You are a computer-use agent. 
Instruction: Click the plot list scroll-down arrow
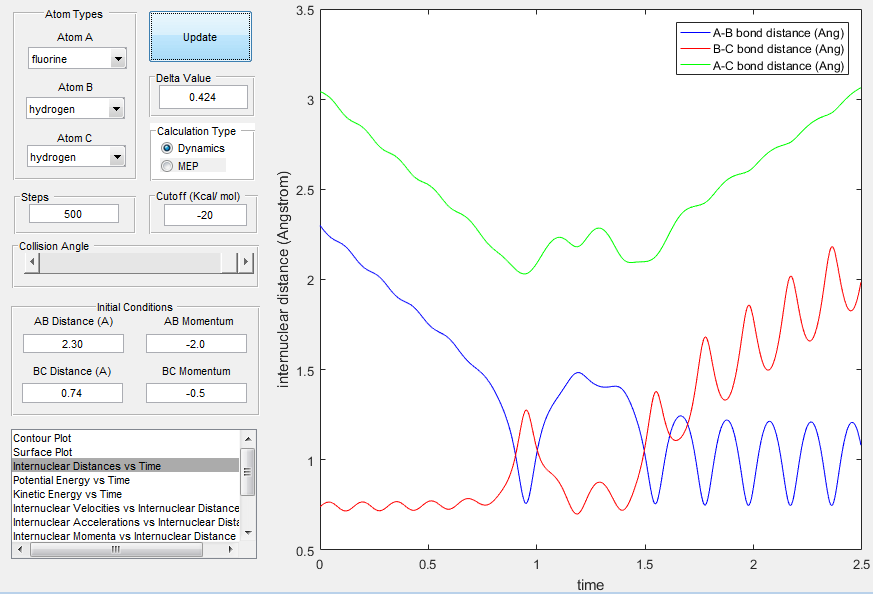(248, 533)
